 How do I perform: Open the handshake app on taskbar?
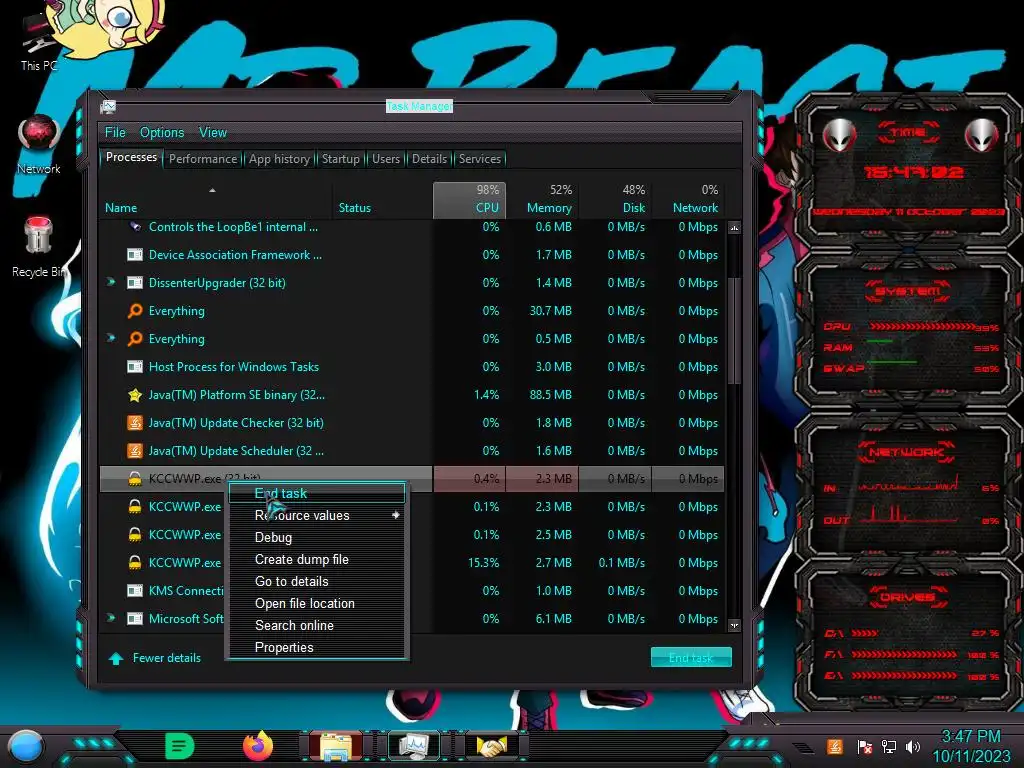(492, 746)
